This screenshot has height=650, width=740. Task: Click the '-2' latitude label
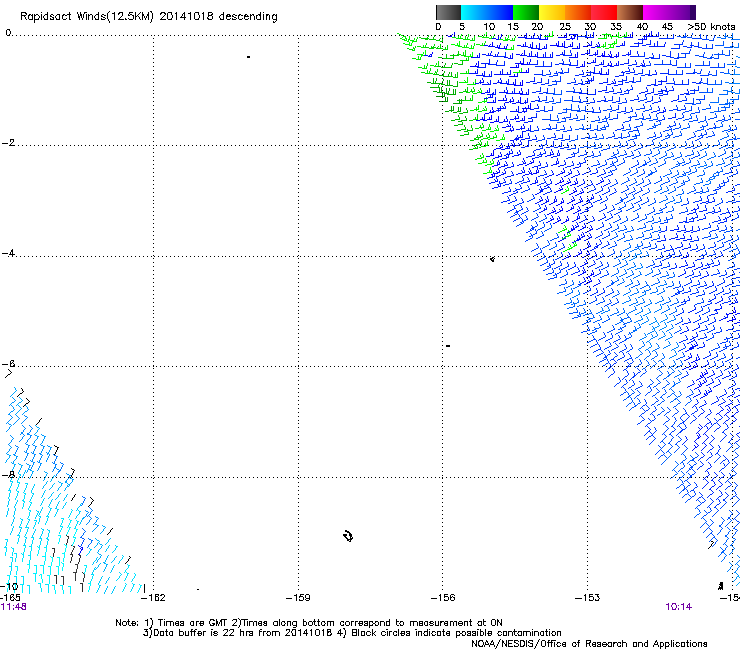pos(8,143)
